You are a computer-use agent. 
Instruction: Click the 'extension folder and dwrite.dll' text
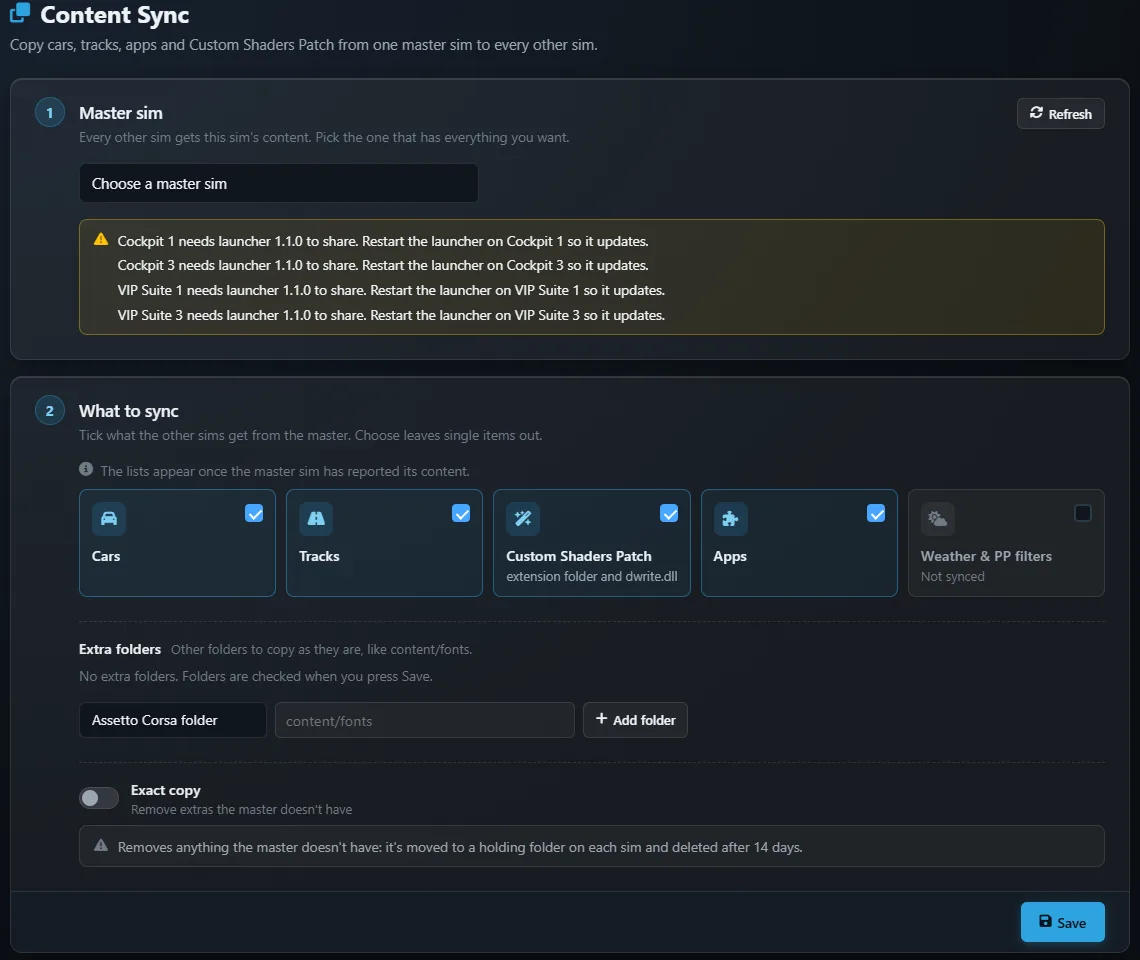click(592, 576)
